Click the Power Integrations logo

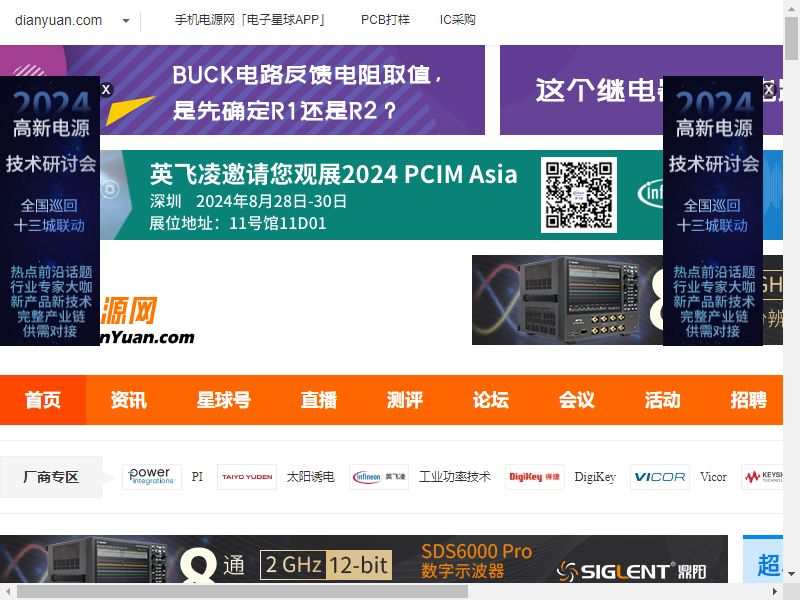coord(152,477)
